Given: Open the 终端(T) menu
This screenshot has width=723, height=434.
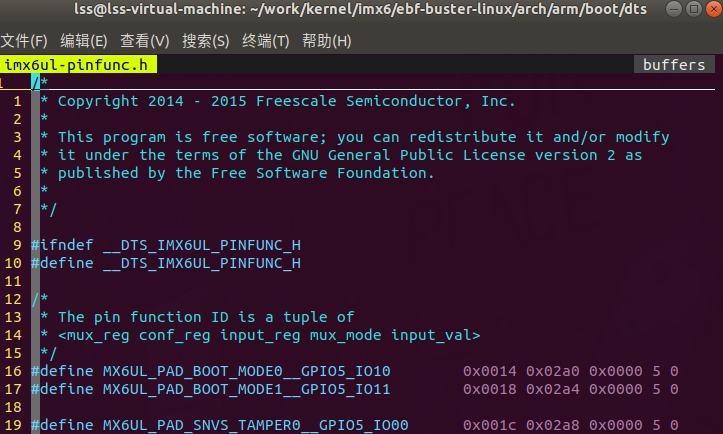Looking at the screenshot, I should [266, 41].
